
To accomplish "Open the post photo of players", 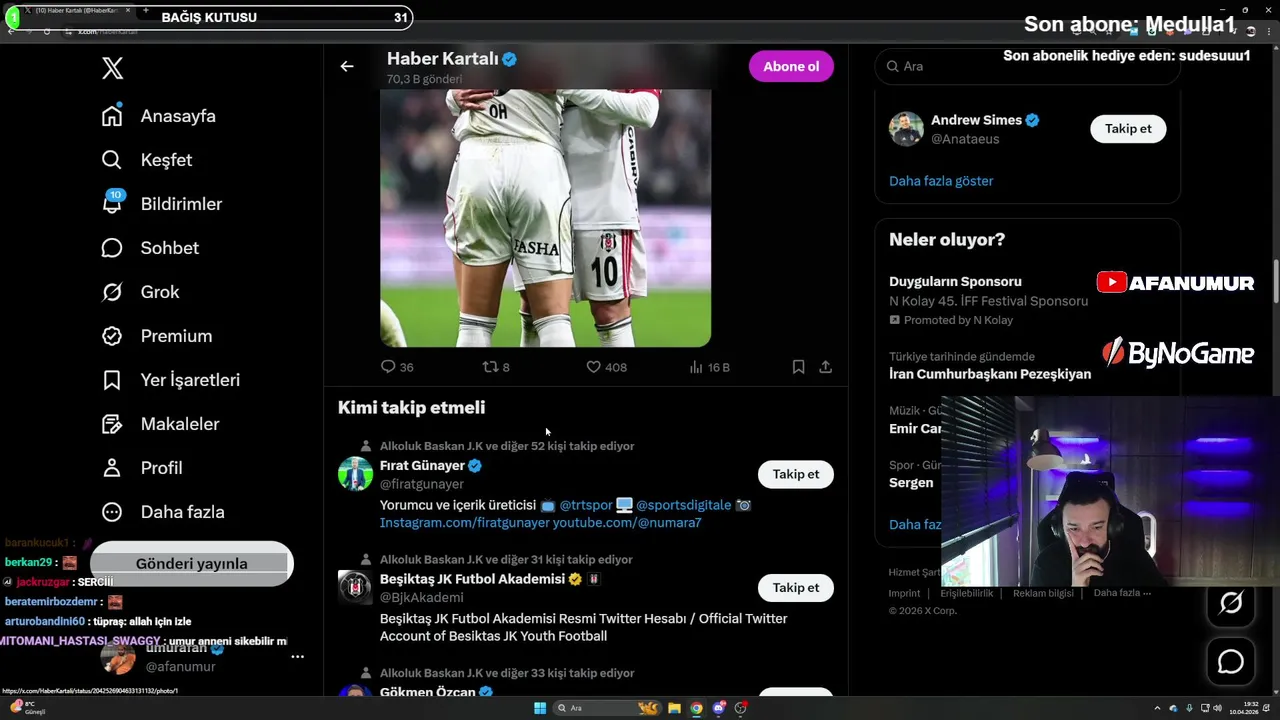I will pyautogui.click(x=545, y=217).
